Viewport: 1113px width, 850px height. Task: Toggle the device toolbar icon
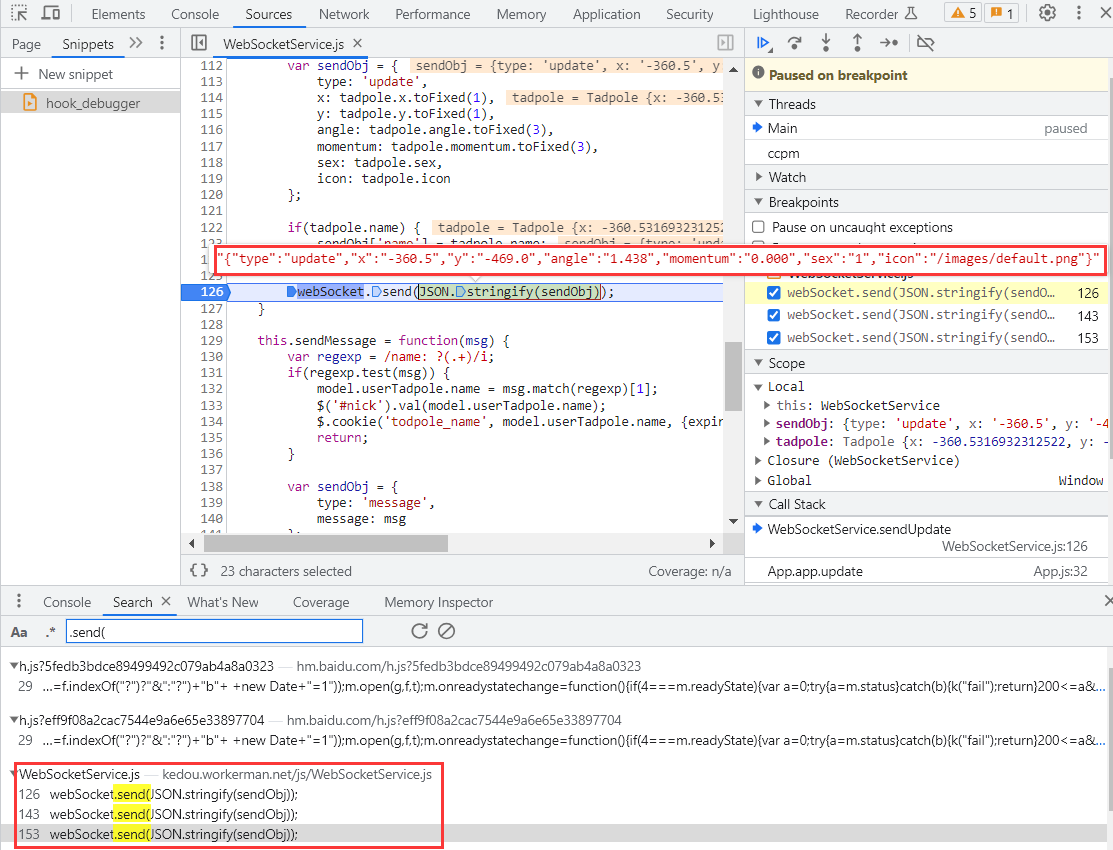(x=51, y=14)
